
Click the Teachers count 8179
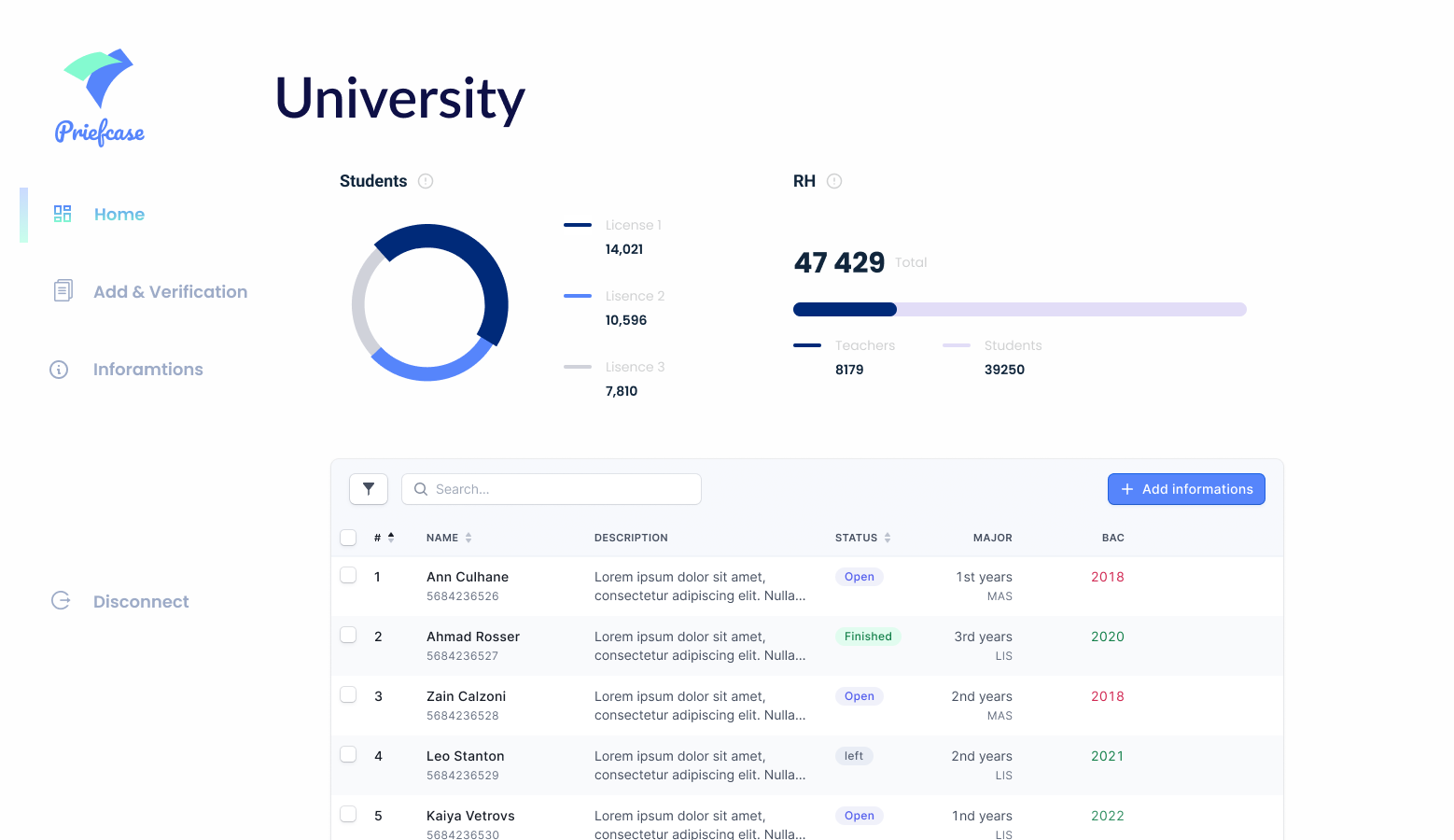[849, 370]
